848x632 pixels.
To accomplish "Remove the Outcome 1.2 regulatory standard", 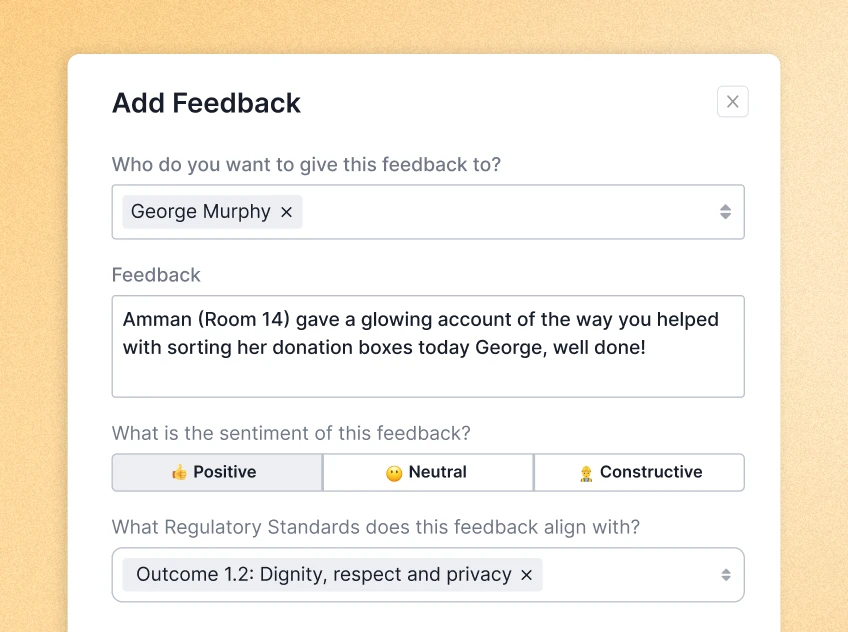I will (x=526, y=574).
